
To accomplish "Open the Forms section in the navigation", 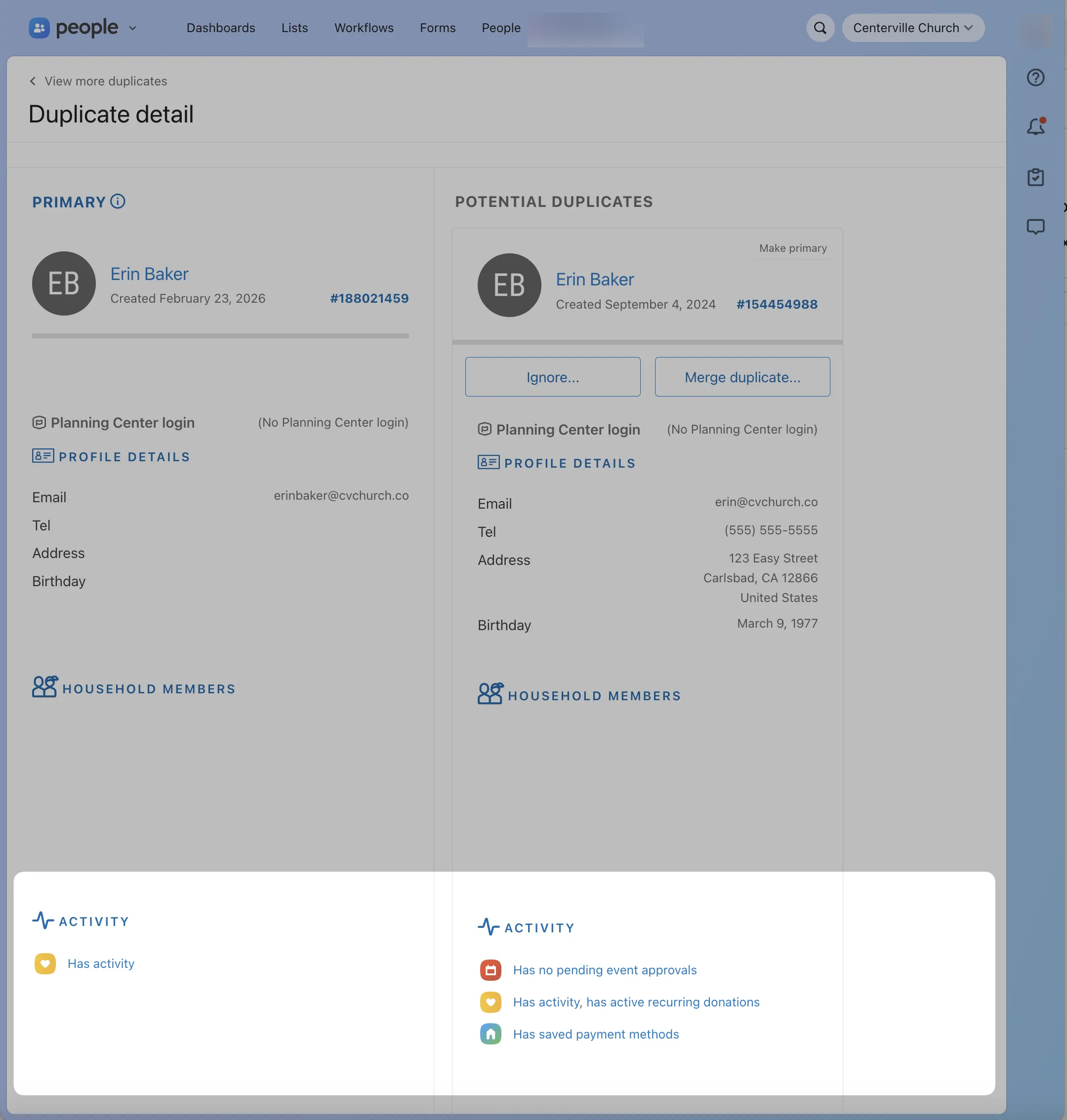I will [437, 27].
